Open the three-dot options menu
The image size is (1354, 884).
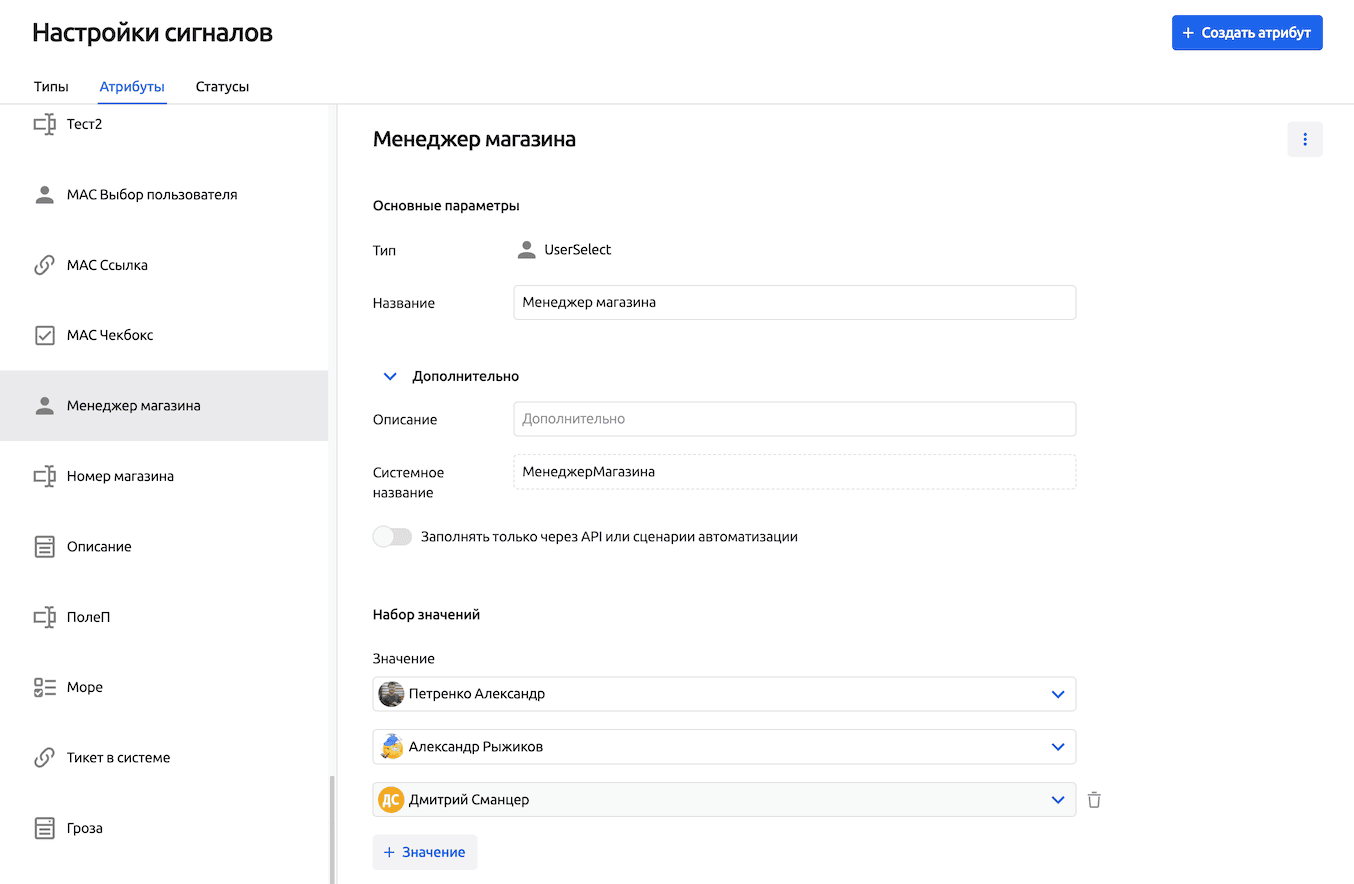point(1304,140)
